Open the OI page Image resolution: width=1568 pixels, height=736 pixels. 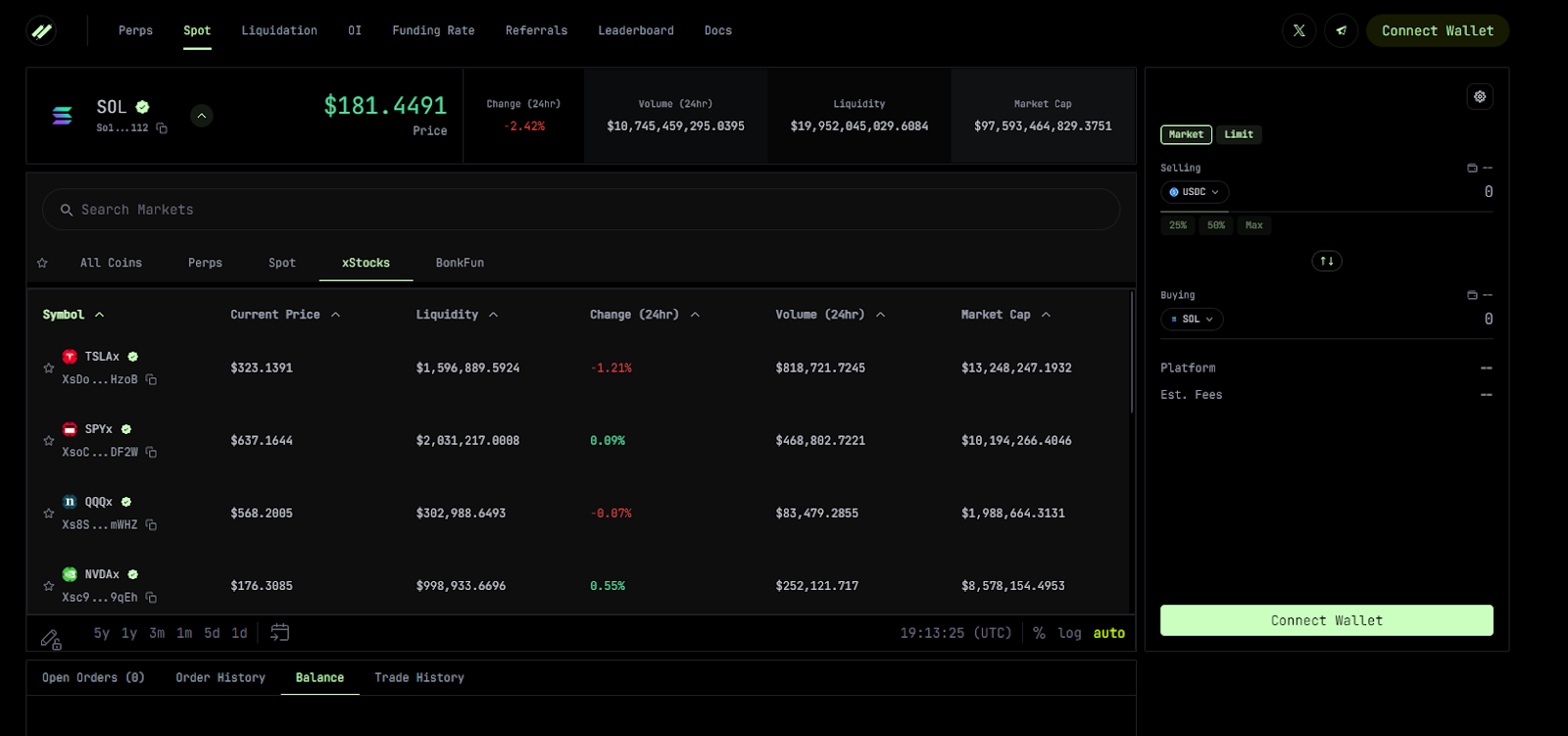[355, 30]
